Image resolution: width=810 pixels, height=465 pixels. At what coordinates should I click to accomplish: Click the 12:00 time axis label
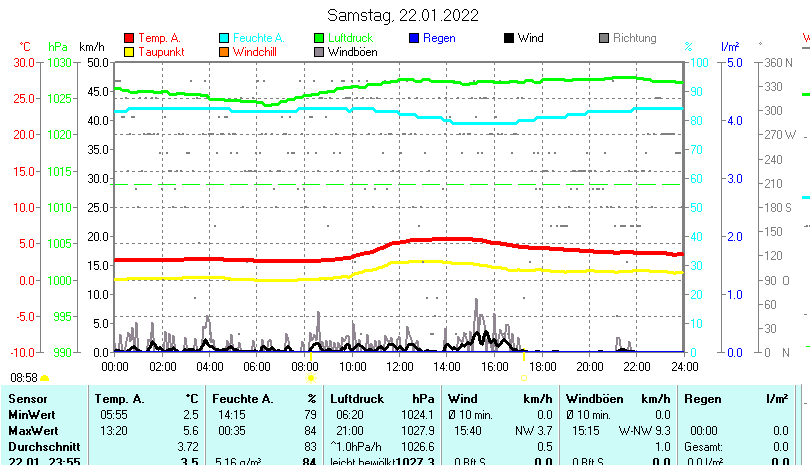point(400,367)
